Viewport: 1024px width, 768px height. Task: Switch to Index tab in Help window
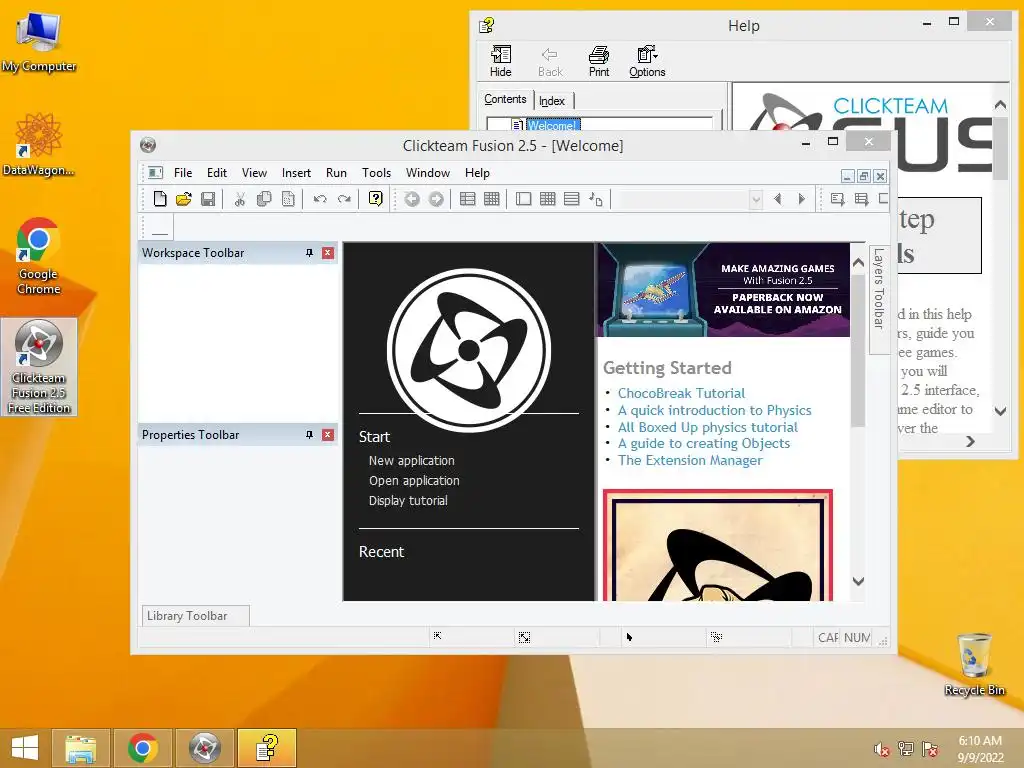click(552, 101)
